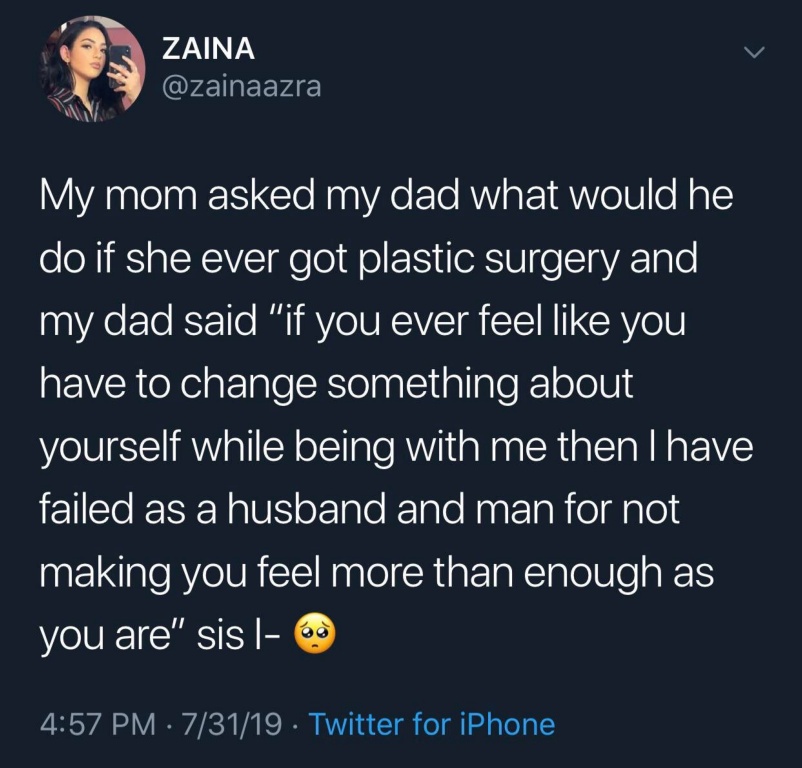Click the display name ZAINA
The height and width of the screenshot is (768, 802).
point(208,49)
